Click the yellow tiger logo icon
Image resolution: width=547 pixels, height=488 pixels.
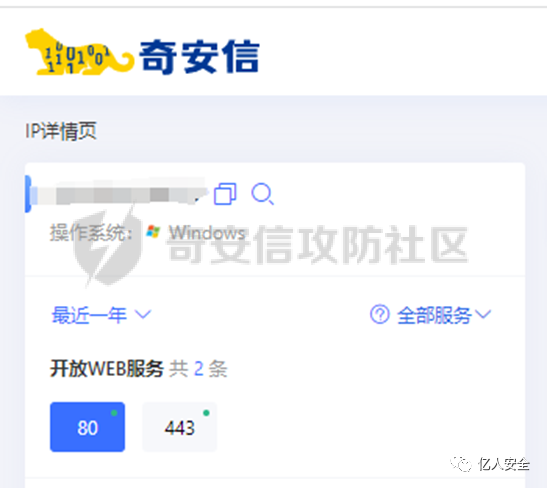point(79,52)
